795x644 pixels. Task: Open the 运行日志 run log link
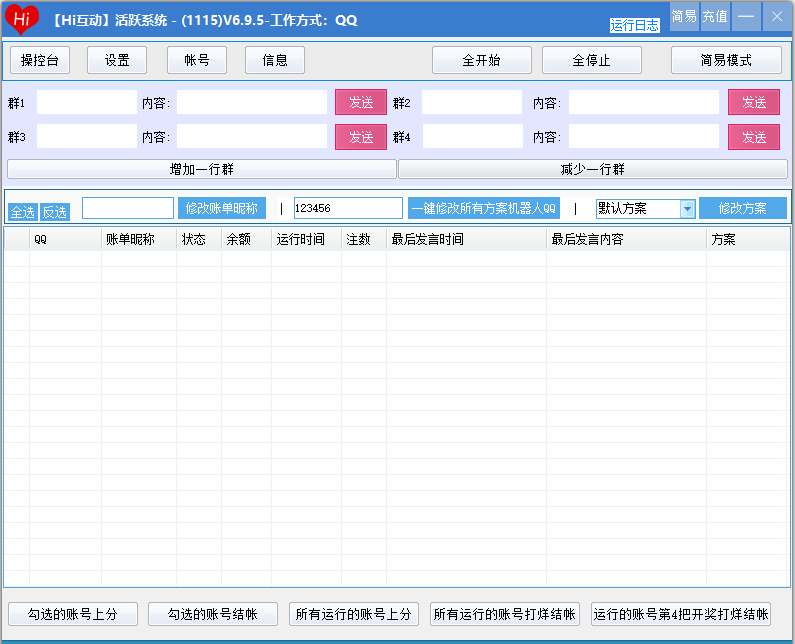pos(634,25)
